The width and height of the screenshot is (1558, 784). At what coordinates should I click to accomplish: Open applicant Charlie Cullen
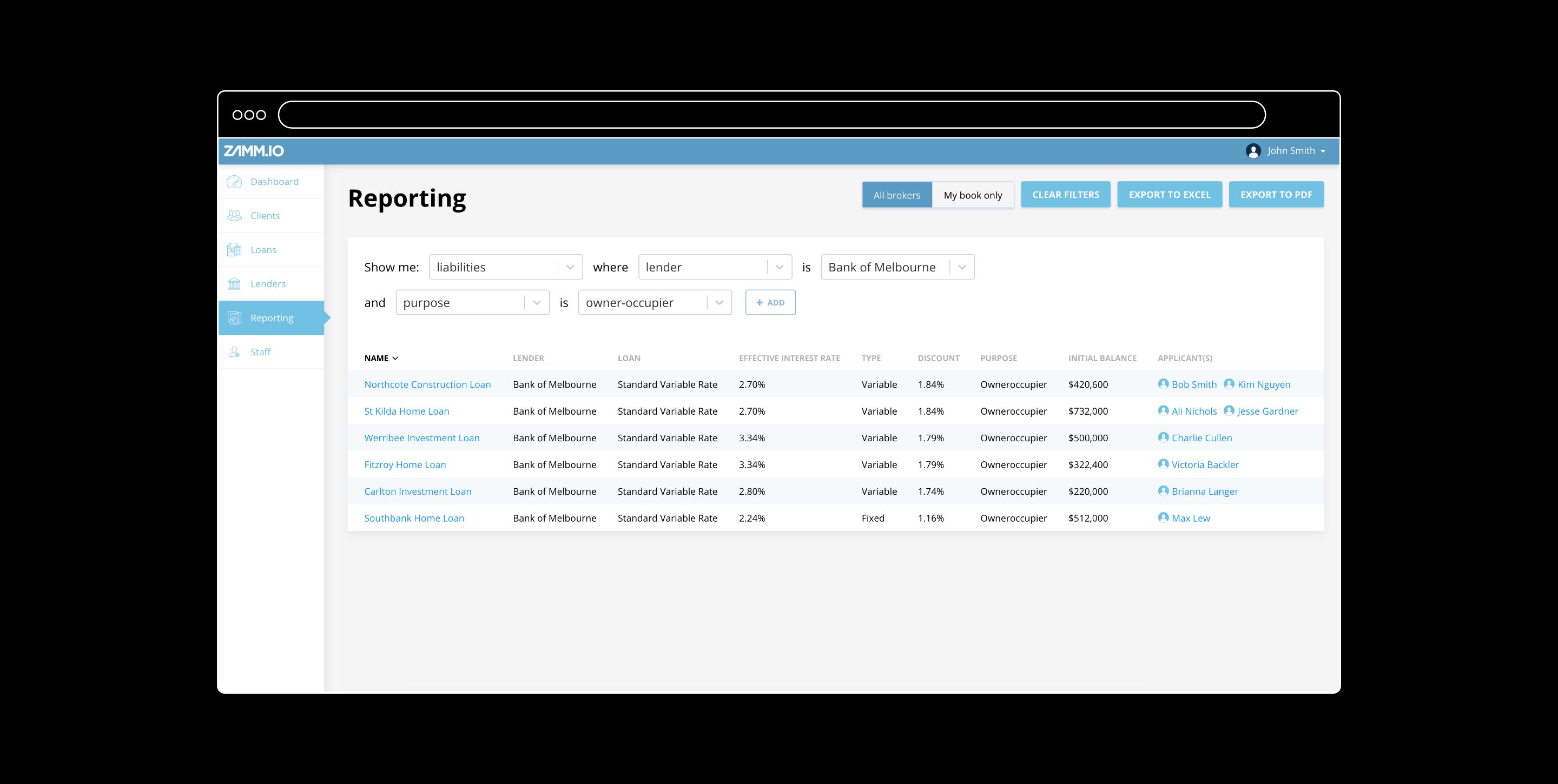1201,437
